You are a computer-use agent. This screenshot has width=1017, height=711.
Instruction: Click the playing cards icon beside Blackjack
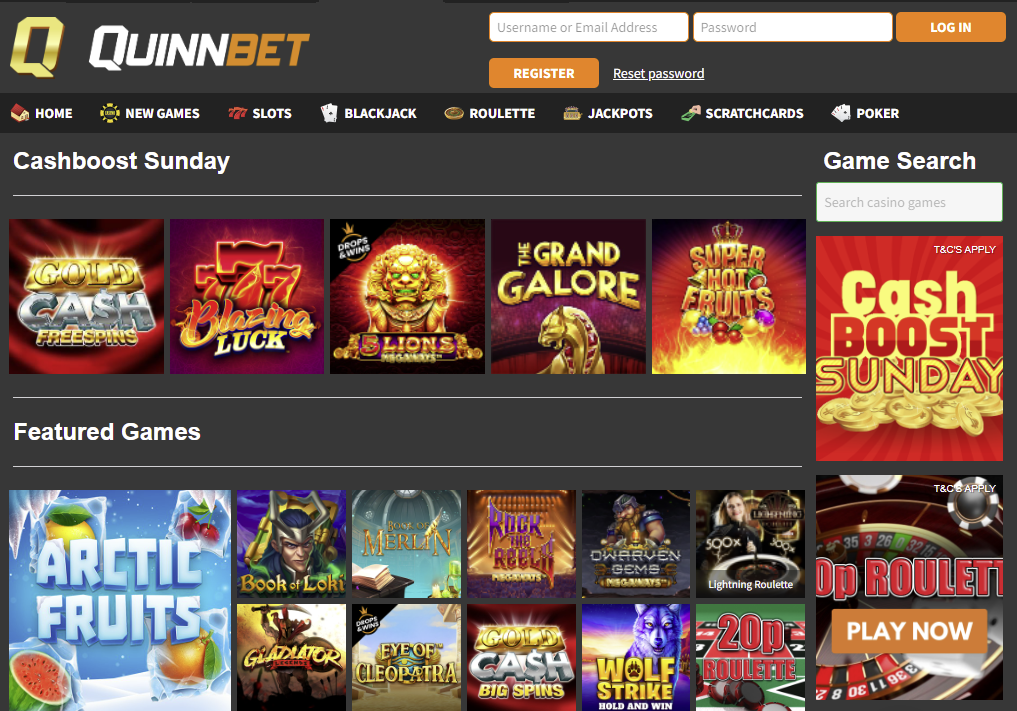point(329,113)
